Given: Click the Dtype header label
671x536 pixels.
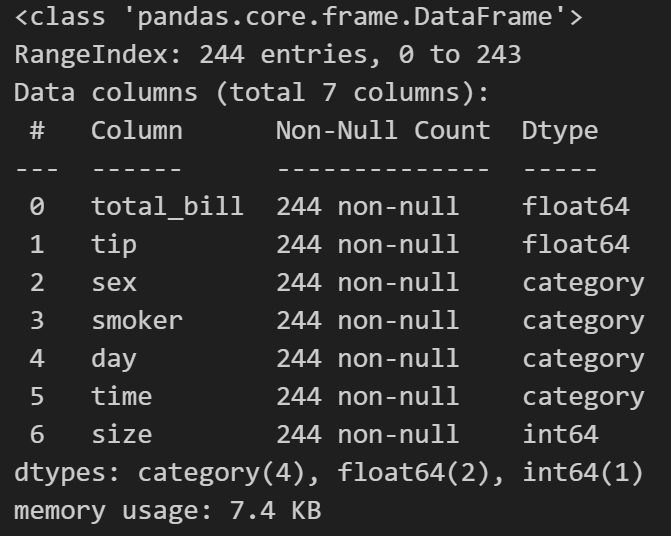Looking at the screenshot, I should (x=560, y=131).
